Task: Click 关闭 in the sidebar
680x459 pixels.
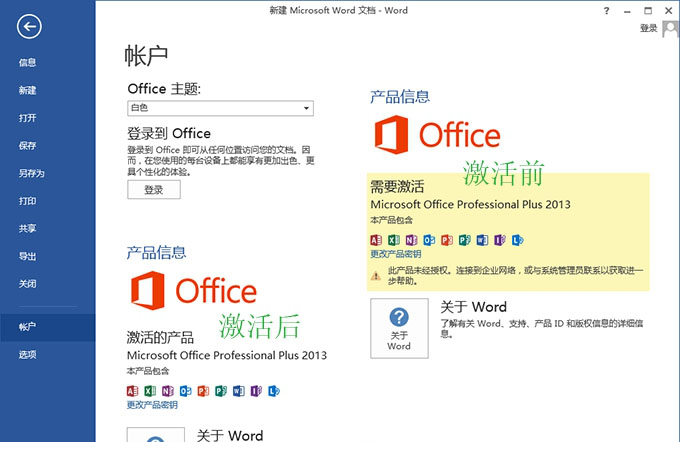Action: point(27,284)
